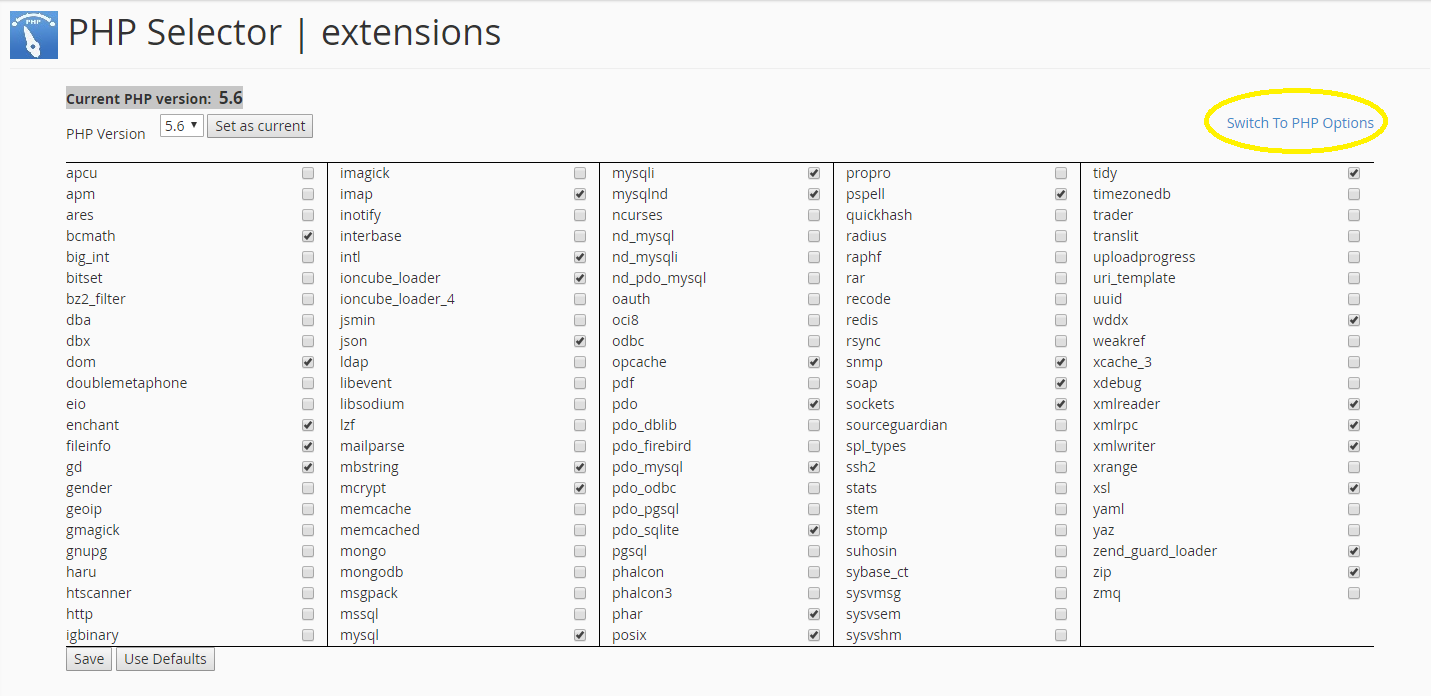Click the Use Defaults button

165,659
